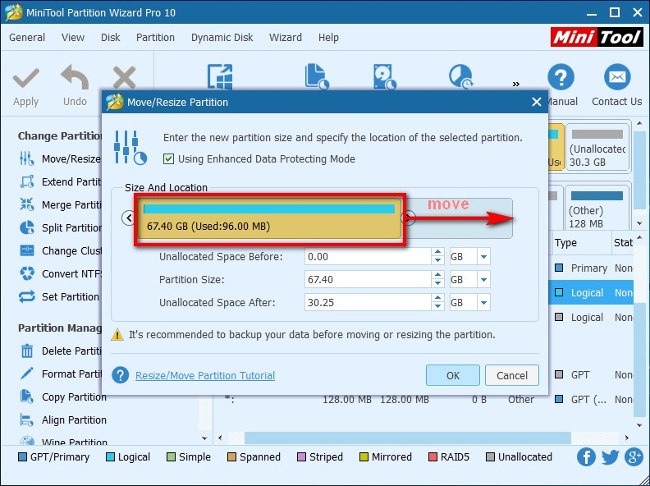The height and width of the screenshot is (486, 650).
Task: Open Partition Recovery toolbar icon
Action: pyautogui.click(x=461, y=76)
